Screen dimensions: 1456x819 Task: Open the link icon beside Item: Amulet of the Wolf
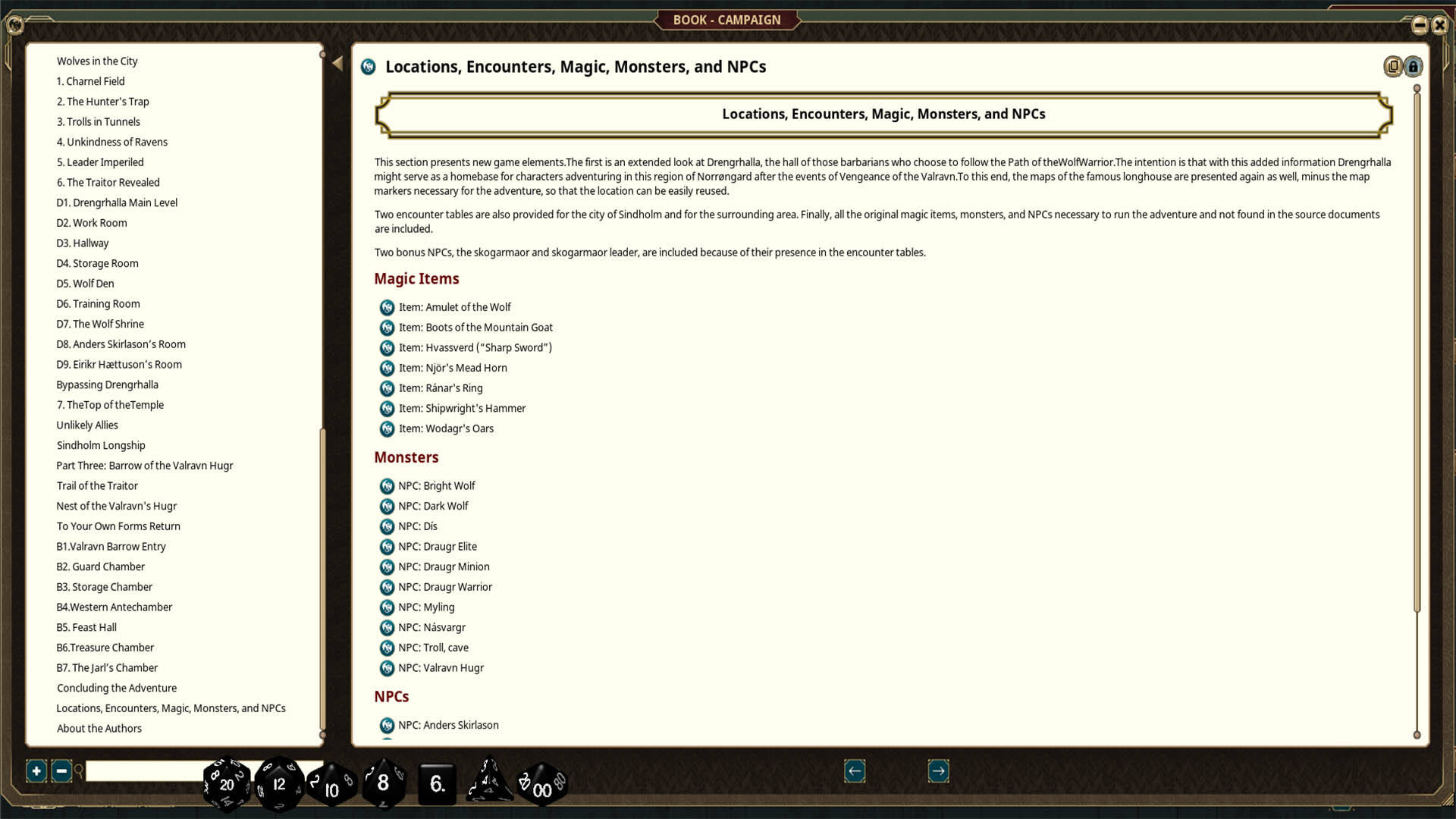[x=387, y=308]
